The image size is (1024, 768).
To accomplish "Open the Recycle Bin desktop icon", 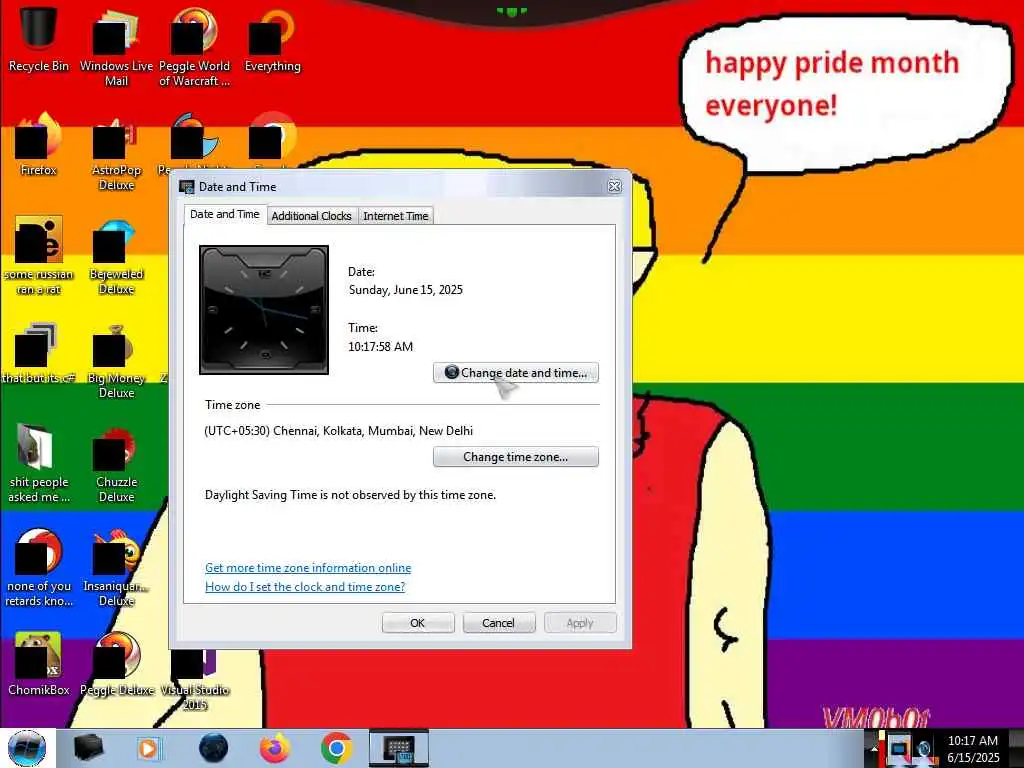I will [39, 38].
